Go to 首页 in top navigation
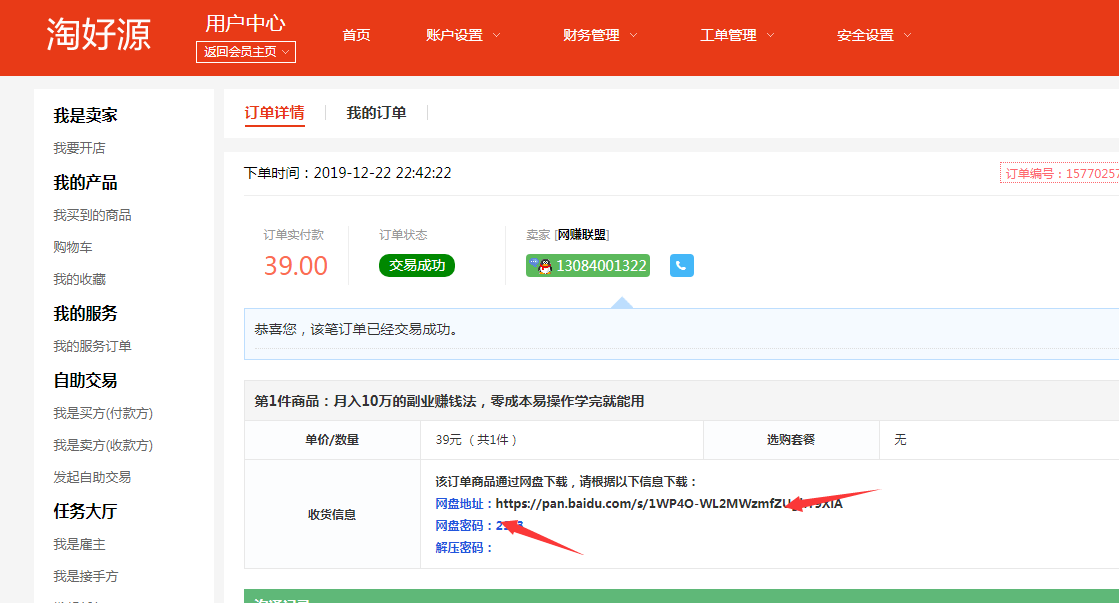This screenshot has height=603, width=1119. 356,35
